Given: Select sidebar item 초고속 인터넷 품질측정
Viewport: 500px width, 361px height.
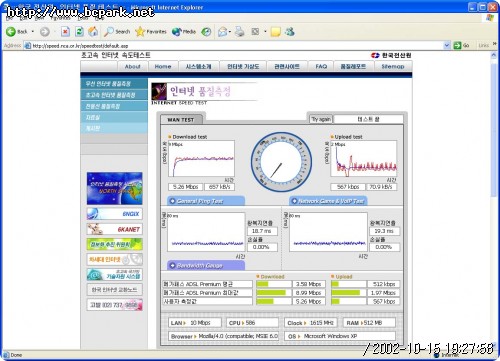Looking at the screenshot, I should coord(114,95).
